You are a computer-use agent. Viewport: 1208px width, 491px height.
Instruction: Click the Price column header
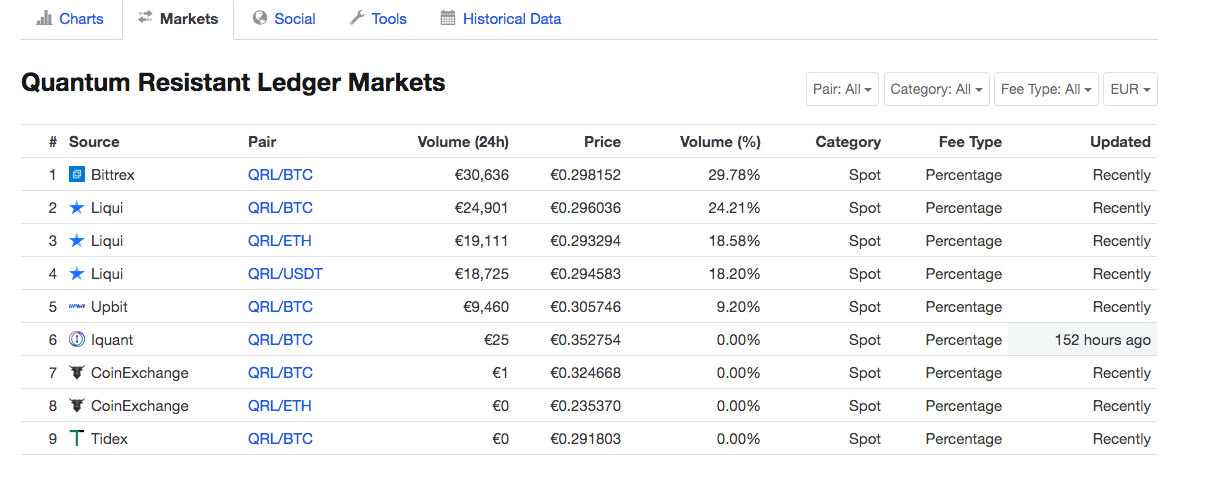pyautogui.click(x=602, y=142)
